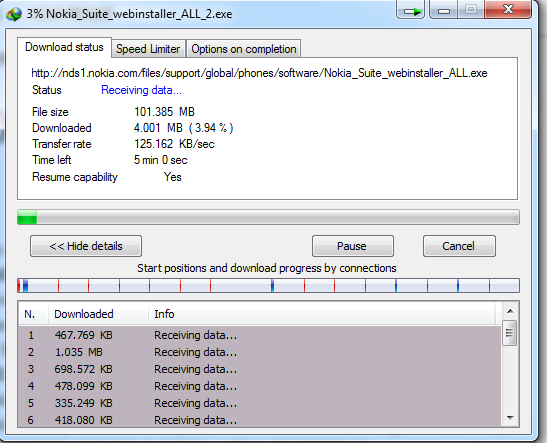Click the green arrow button in title bar
Screen dimensions: 547x443
(411, 10)
